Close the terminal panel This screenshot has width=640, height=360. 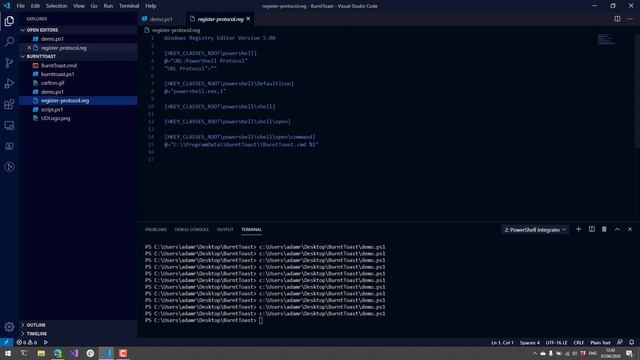pos(630,229)
